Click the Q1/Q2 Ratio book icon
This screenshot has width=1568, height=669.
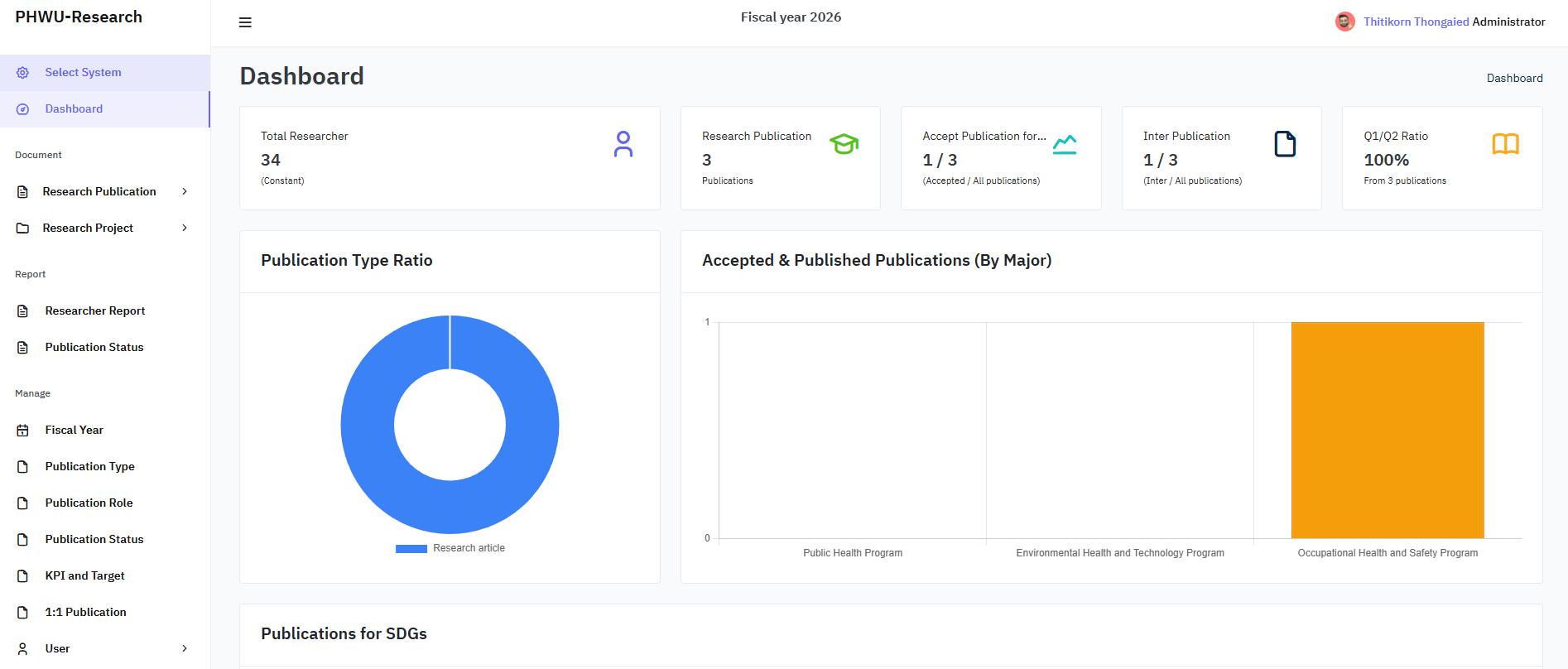tap(1505, 144)
